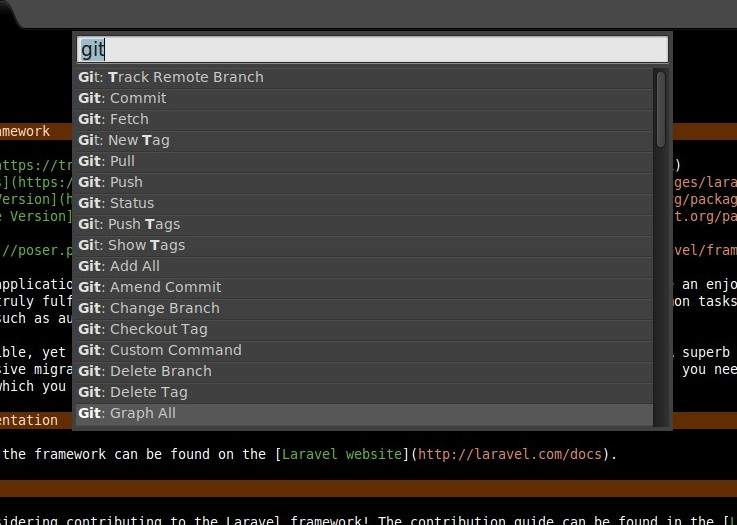Screen dimensions: 737x525
Task: Select Git: Amend Commit entry
Action: coord(364,287)
